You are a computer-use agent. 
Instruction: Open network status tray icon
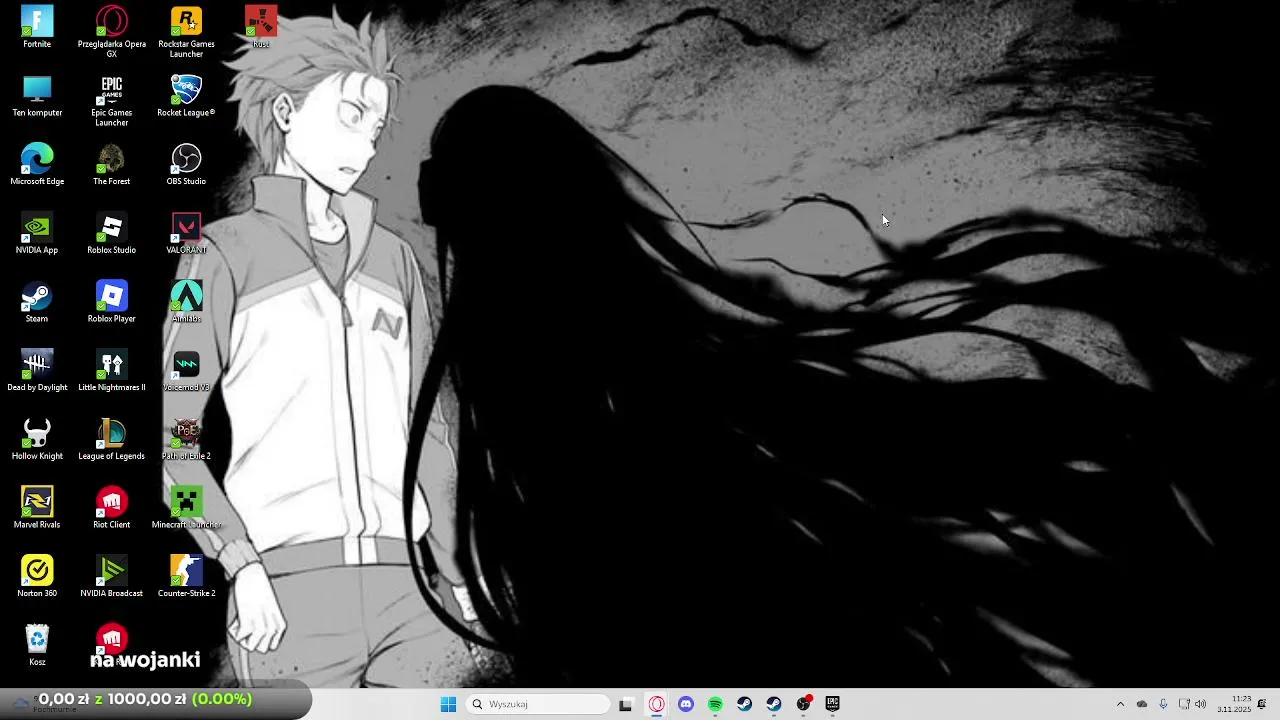point(1184,704)
